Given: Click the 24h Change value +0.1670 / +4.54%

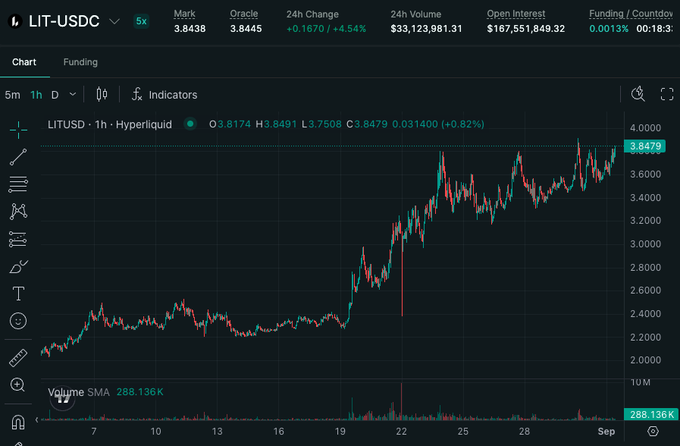Looking at the screenshot, I should 326,29.
